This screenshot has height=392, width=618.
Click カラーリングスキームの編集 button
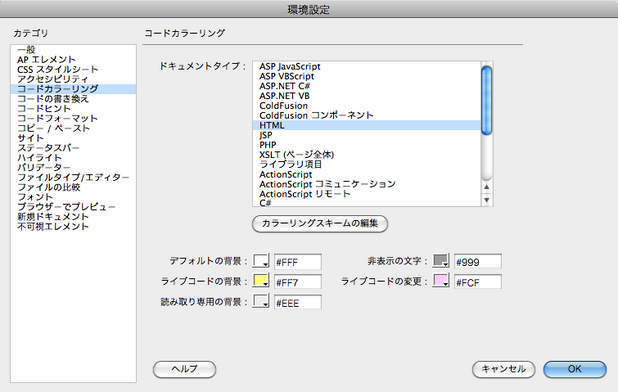[320, 224]
